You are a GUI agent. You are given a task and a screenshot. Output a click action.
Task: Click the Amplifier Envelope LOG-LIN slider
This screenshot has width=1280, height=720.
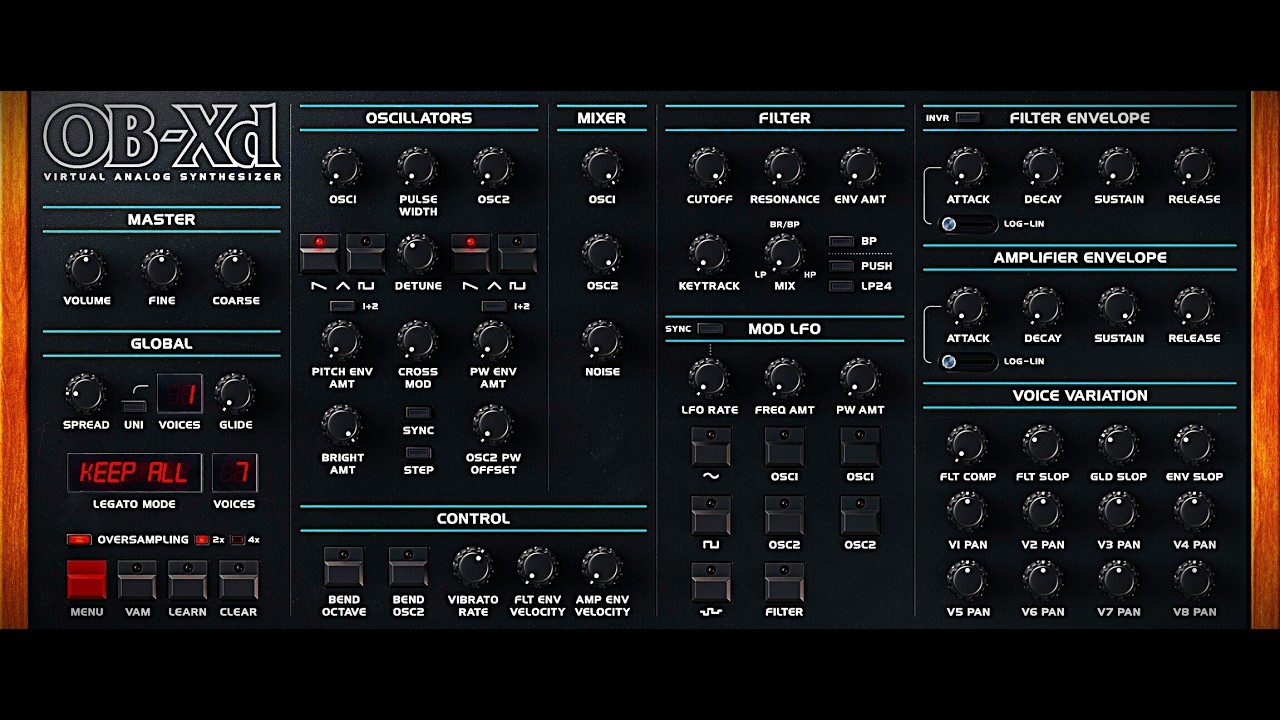point(968,362)
